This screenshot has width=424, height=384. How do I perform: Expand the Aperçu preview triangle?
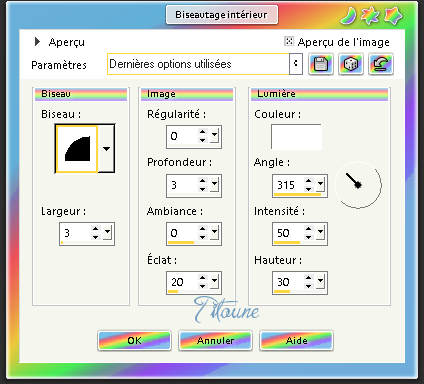(37, 42)
